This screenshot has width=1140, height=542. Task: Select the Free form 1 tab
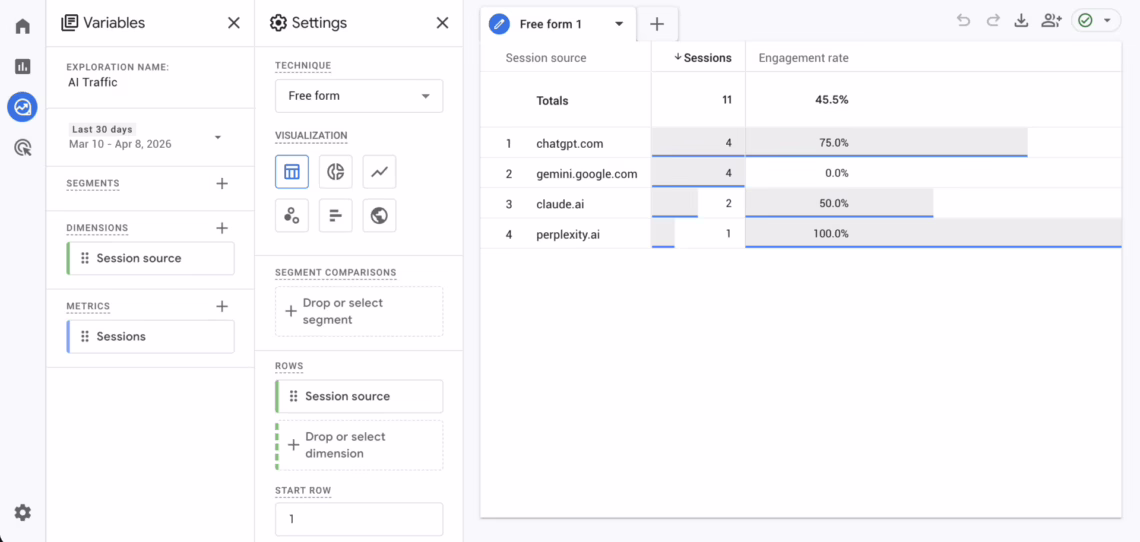click(x=550, y=24)
